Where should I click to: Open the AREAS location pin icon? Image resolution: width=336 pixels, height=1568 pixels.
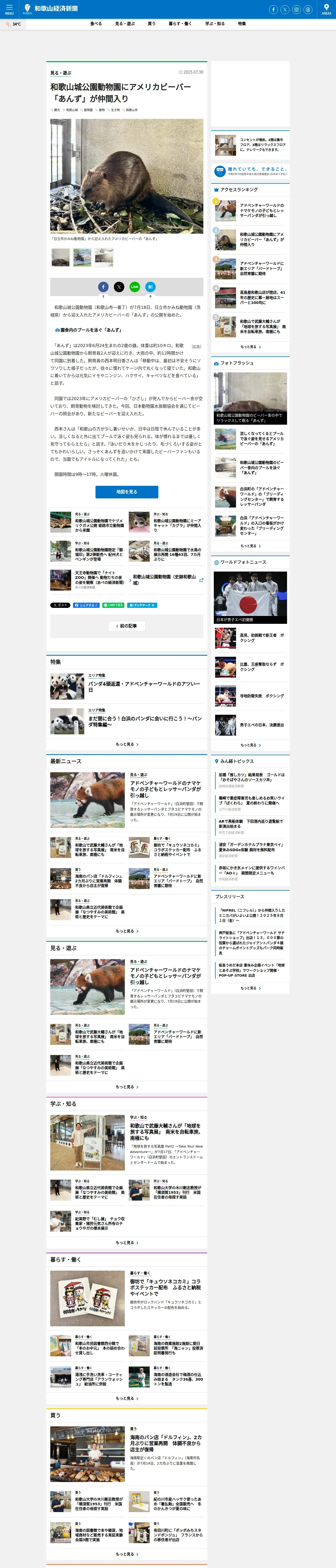326,9
